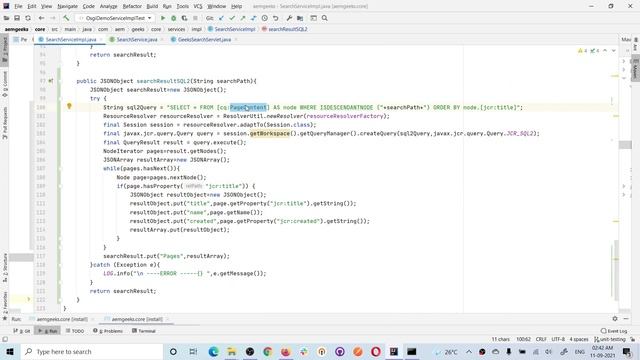
Task: Open the File menu
Action: coord(18,6)
